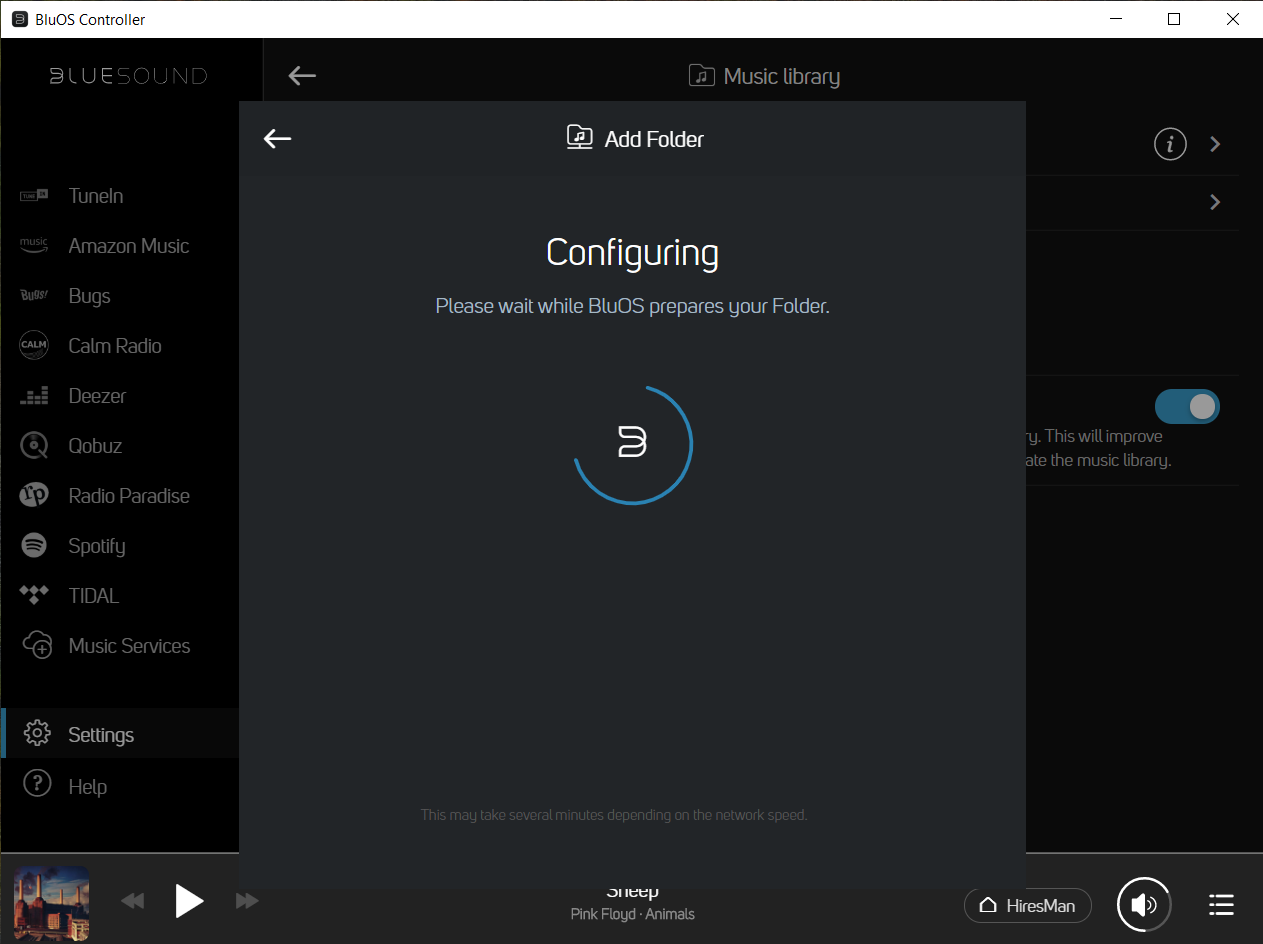The width and height of the screenshot is (1263, 944).
Task: Click the back arrow in Add Folder dialog
Action: [x=277, y=139]
